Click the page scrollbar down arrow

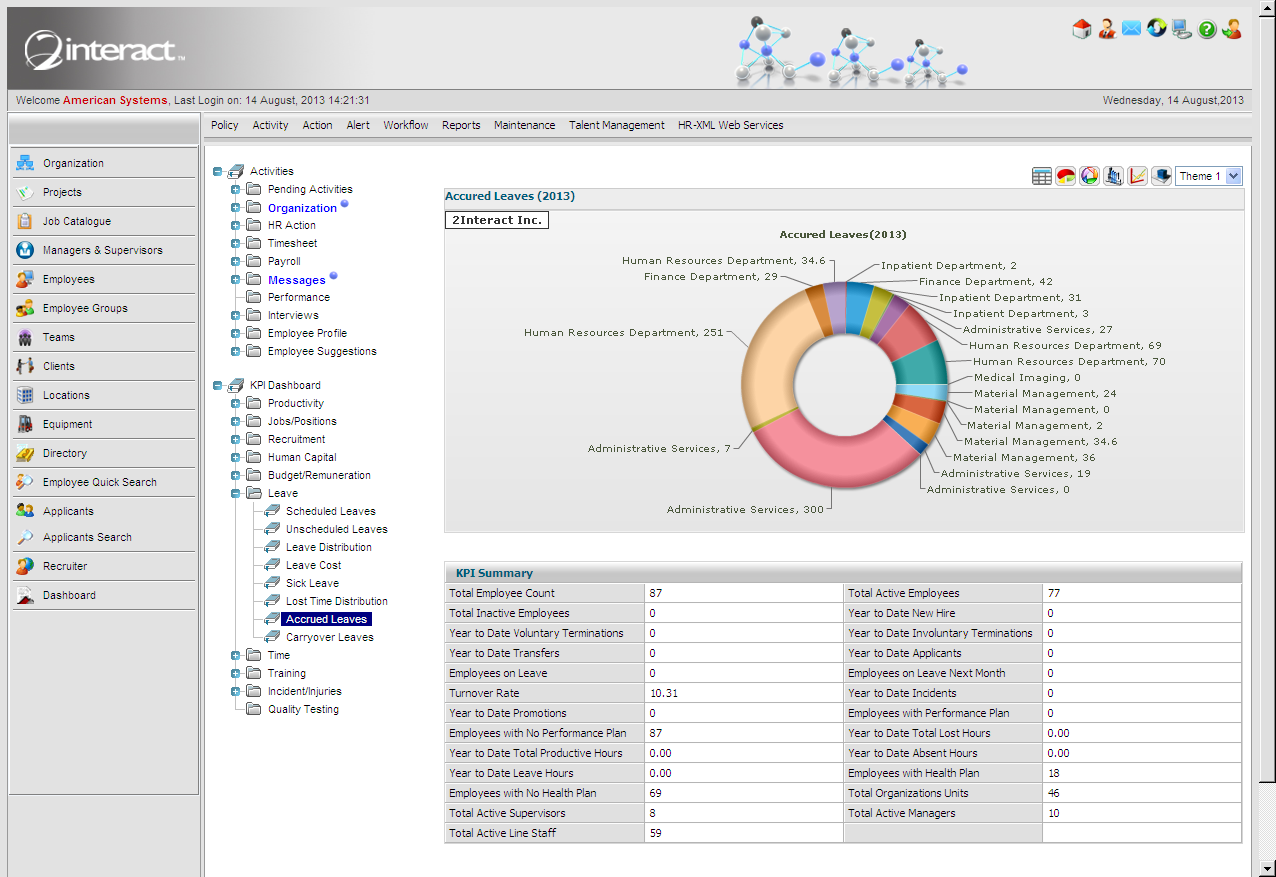tap(1266, 867)
